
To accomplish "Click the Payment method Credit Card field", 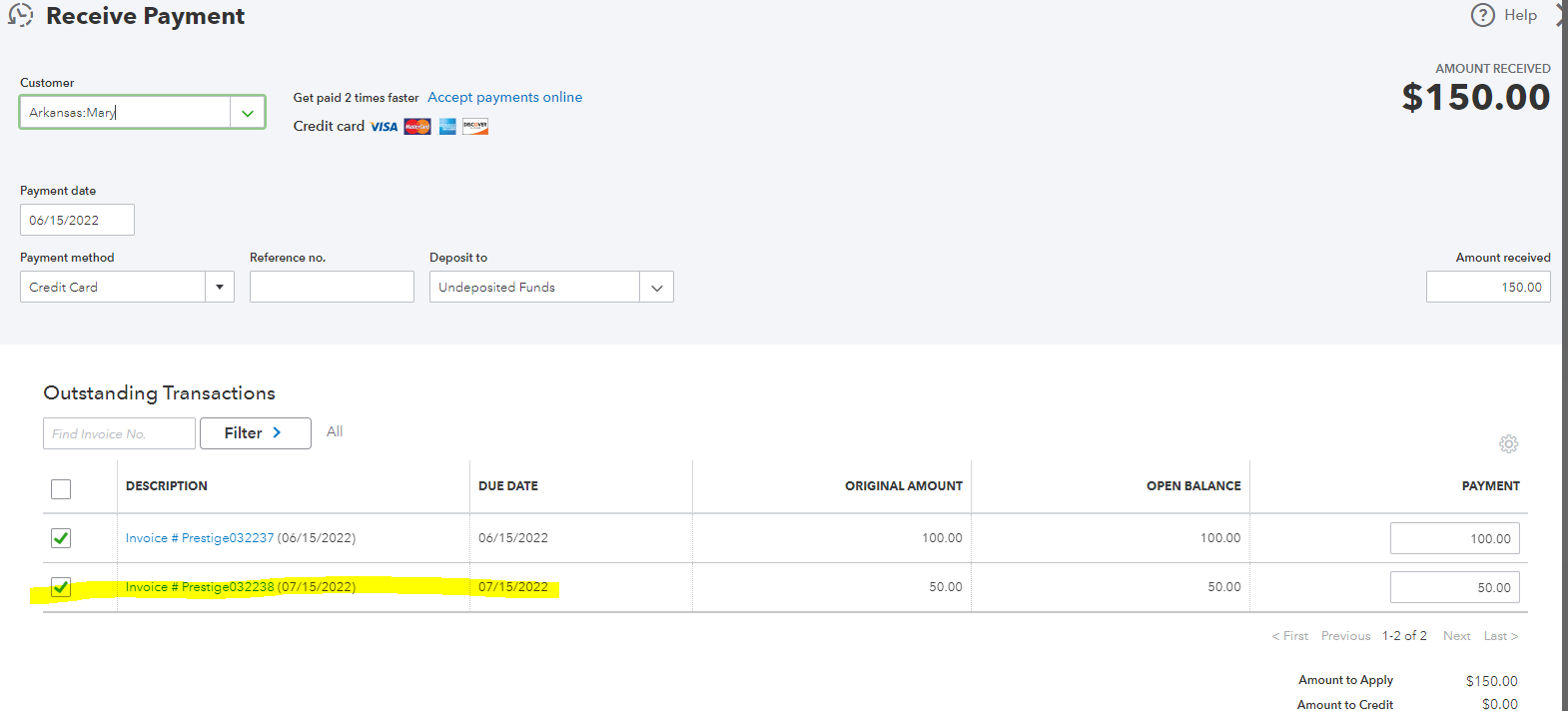I will 113,287.
